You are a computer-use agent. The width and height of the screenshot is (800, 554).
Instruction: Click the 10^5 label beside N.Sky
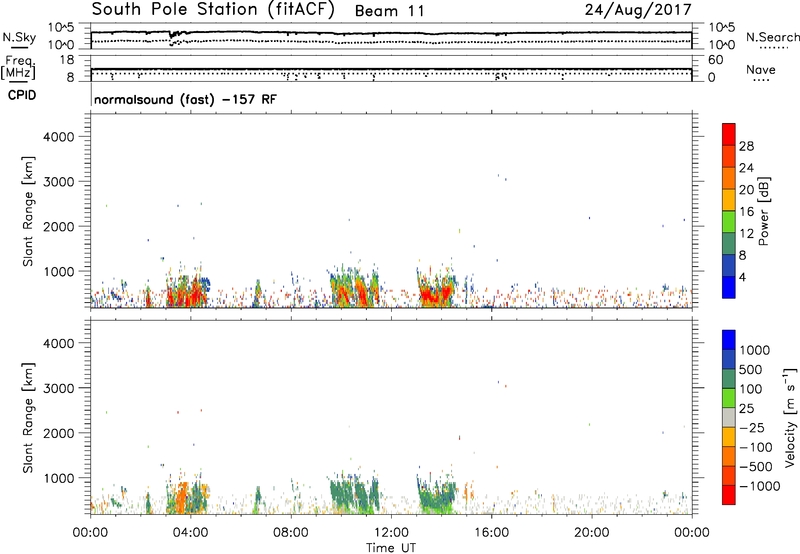point(61,28)
